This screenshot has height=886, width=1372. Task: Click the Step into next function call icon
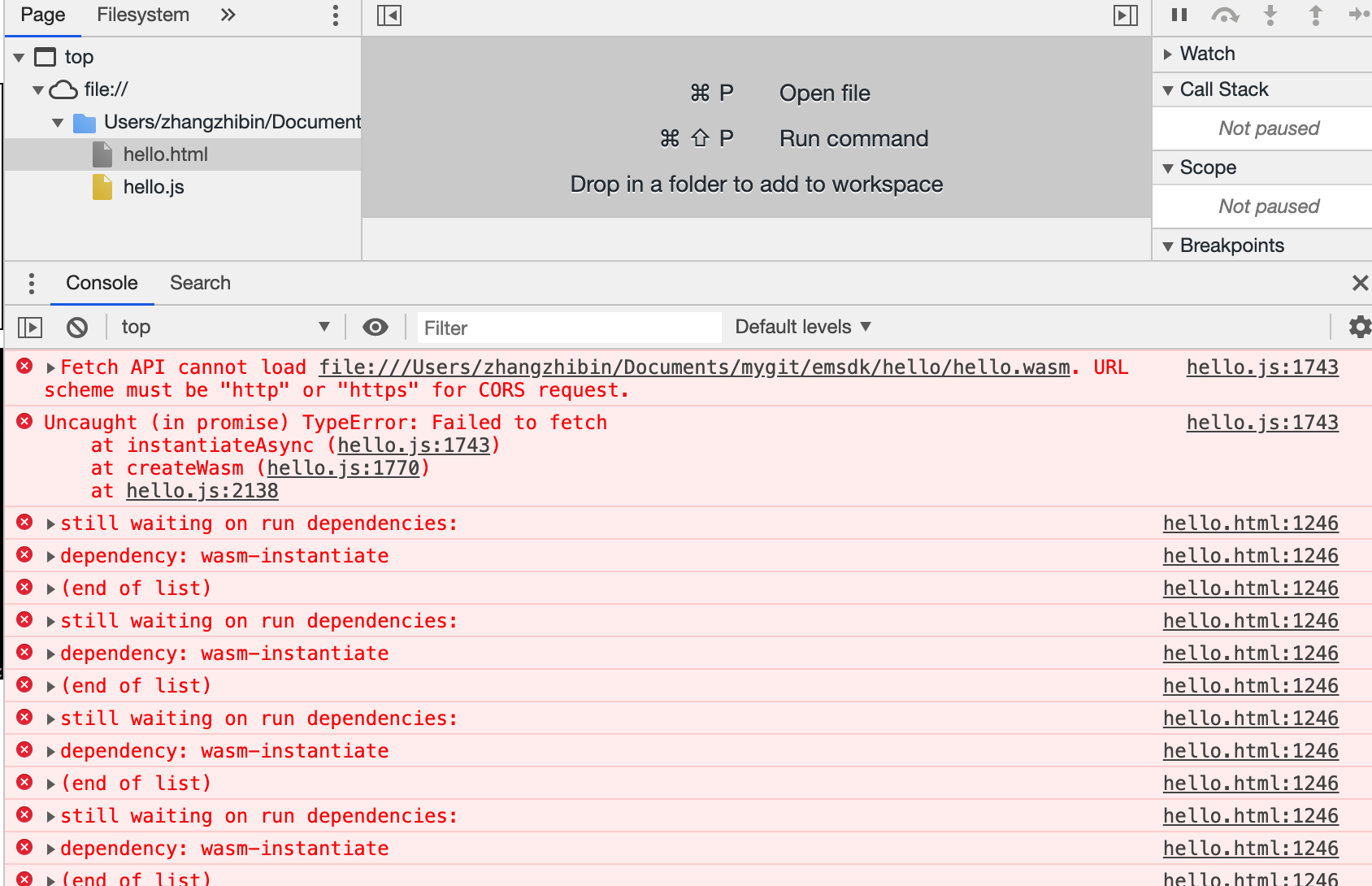pos(1270,15)
